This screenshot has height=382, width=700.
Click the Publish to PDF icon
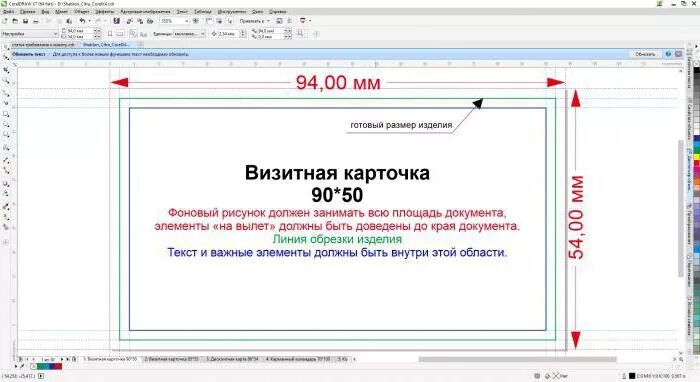(x=150, y=21)
